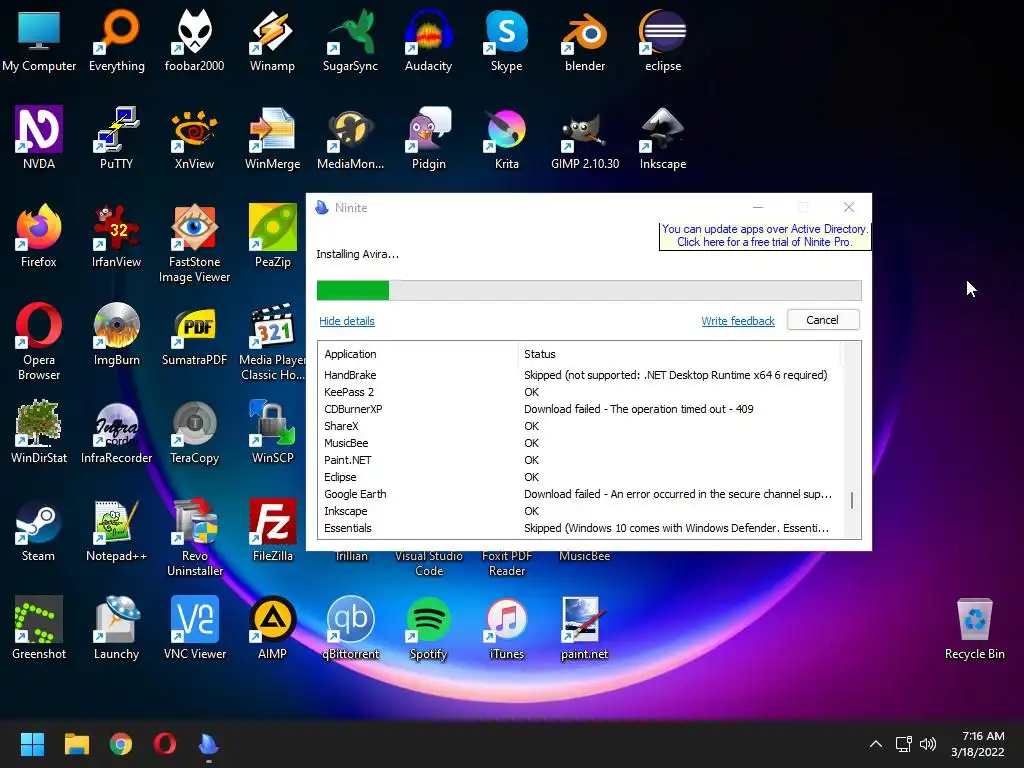Select the KeePass 2 row in details
The image size is (1024, 768).
pyautogui.click(x=581, y=392)
